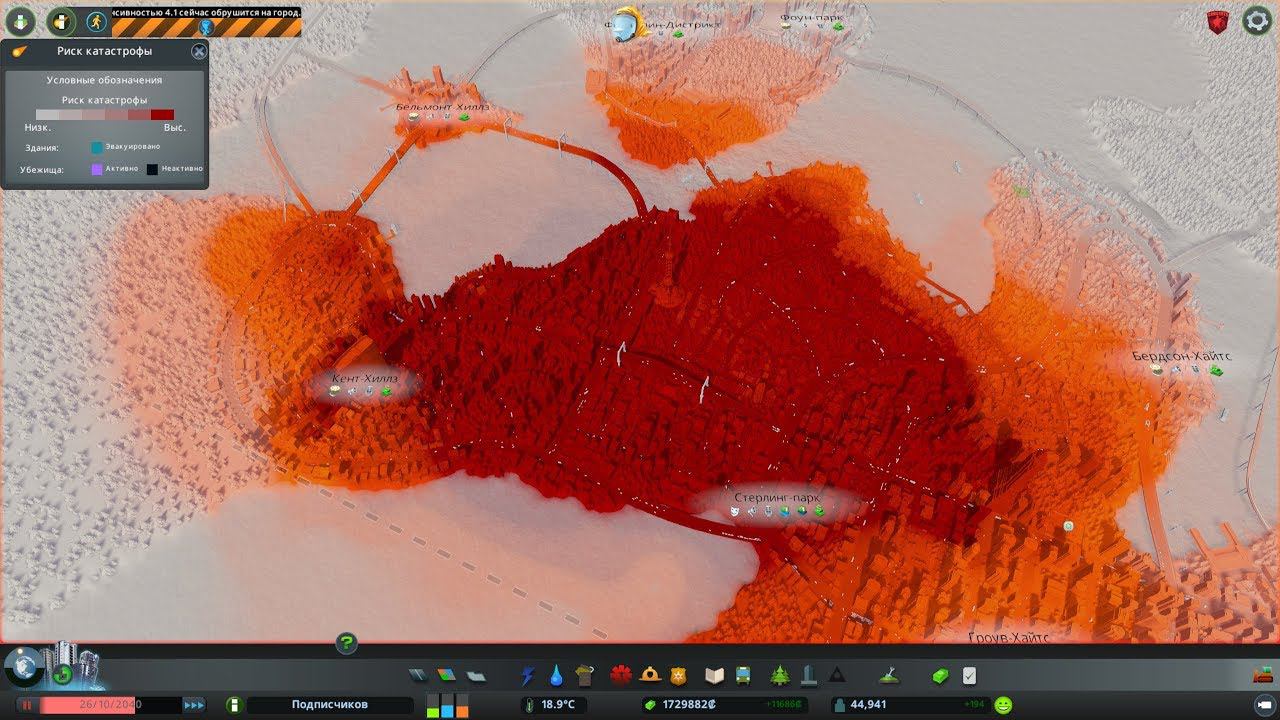Open the Education book menu
This screenshot has height=720, width=1280.
point(714,676)
